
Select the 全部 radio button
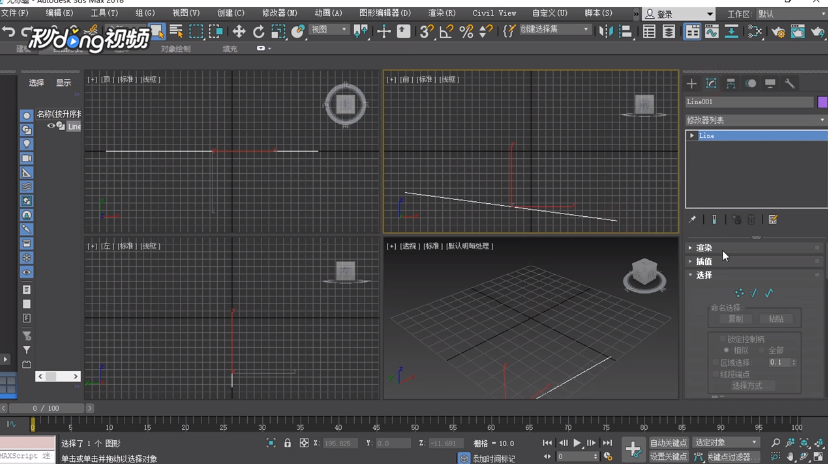pyautogui.click(x=761, y=351)
